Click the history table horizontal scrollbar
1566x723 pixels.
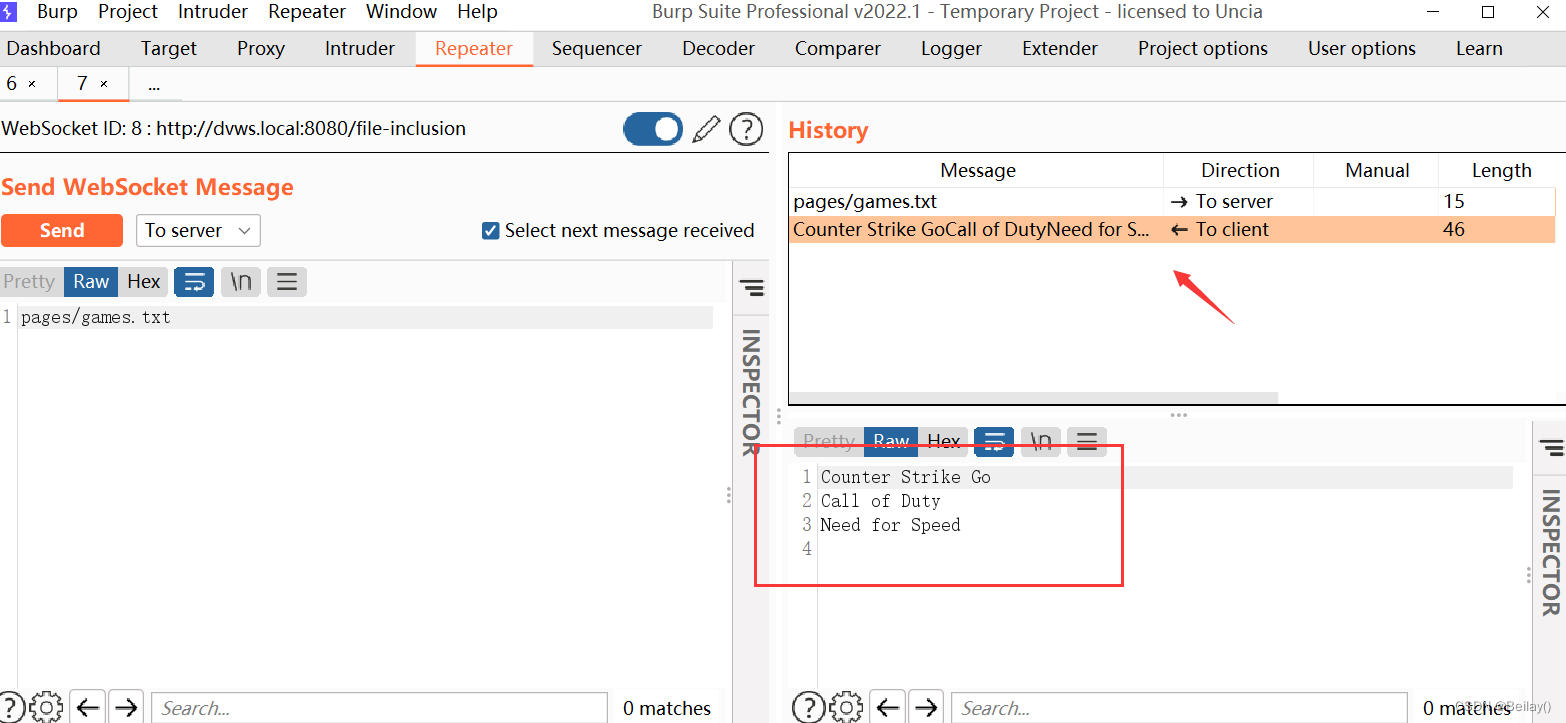pos(1034,398)
